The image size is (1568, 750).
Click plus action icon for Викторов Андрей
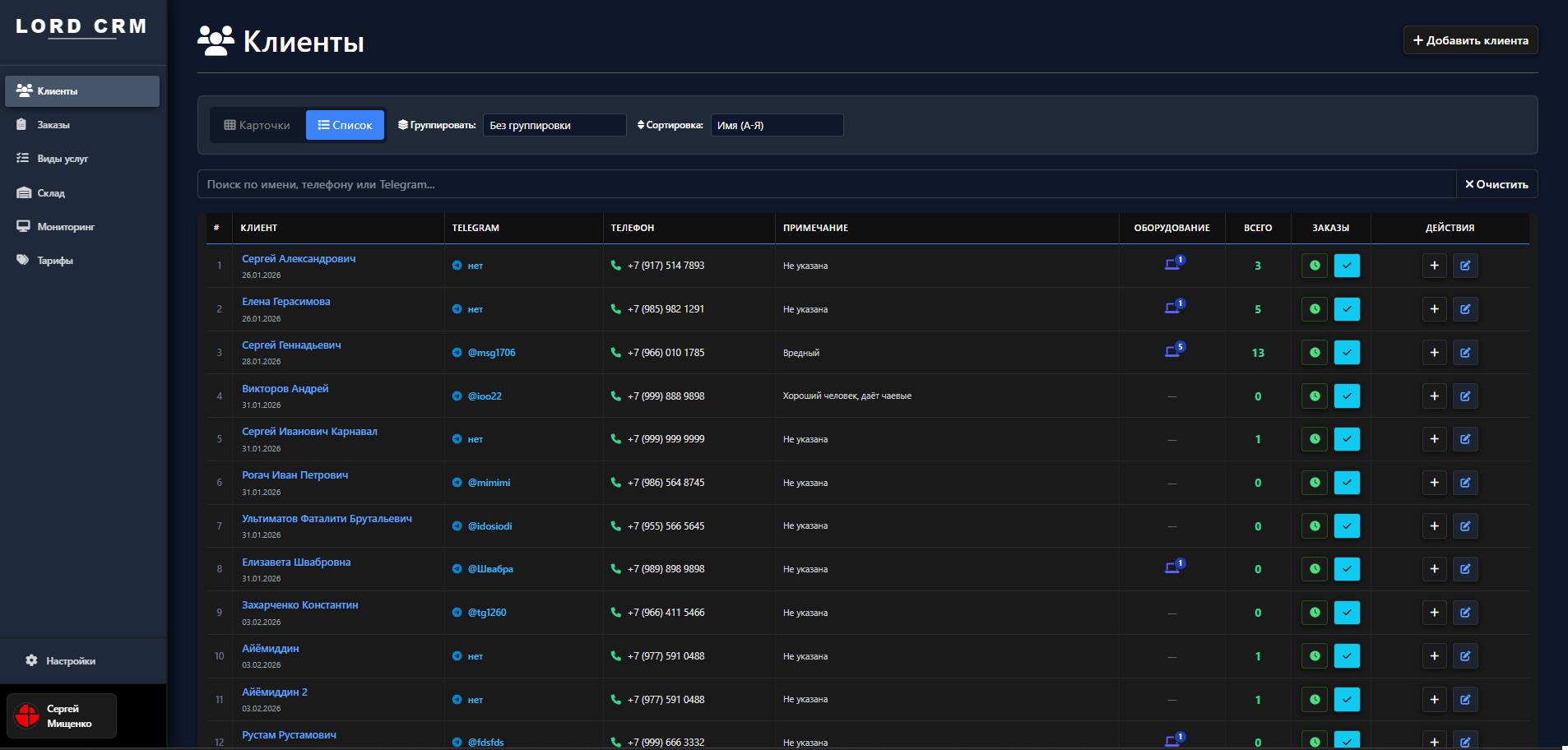tap(1434, 396)
